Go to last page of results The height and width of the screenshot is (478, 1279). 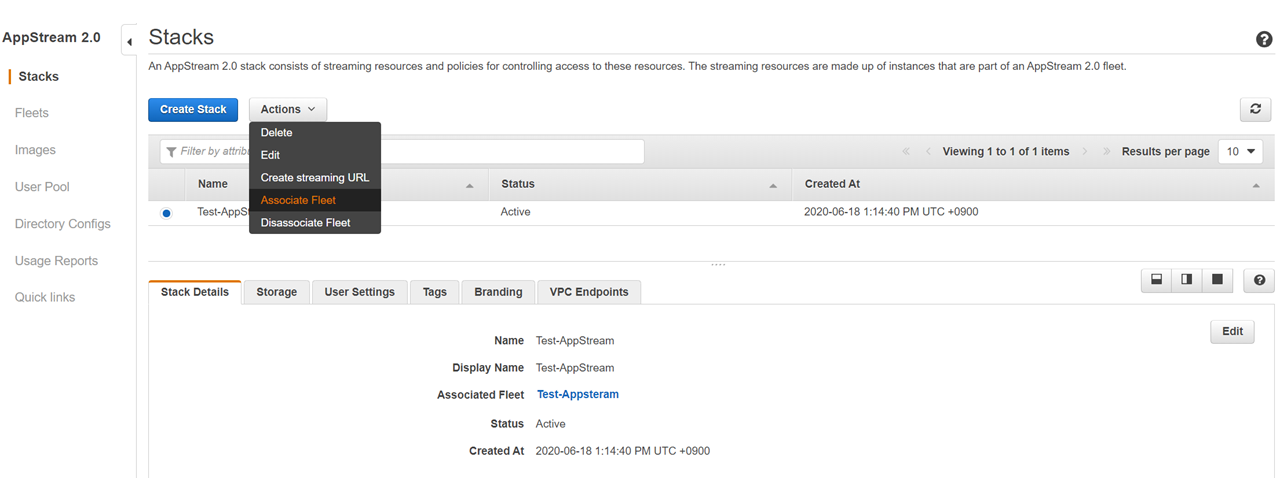[x=1107, y=152]
